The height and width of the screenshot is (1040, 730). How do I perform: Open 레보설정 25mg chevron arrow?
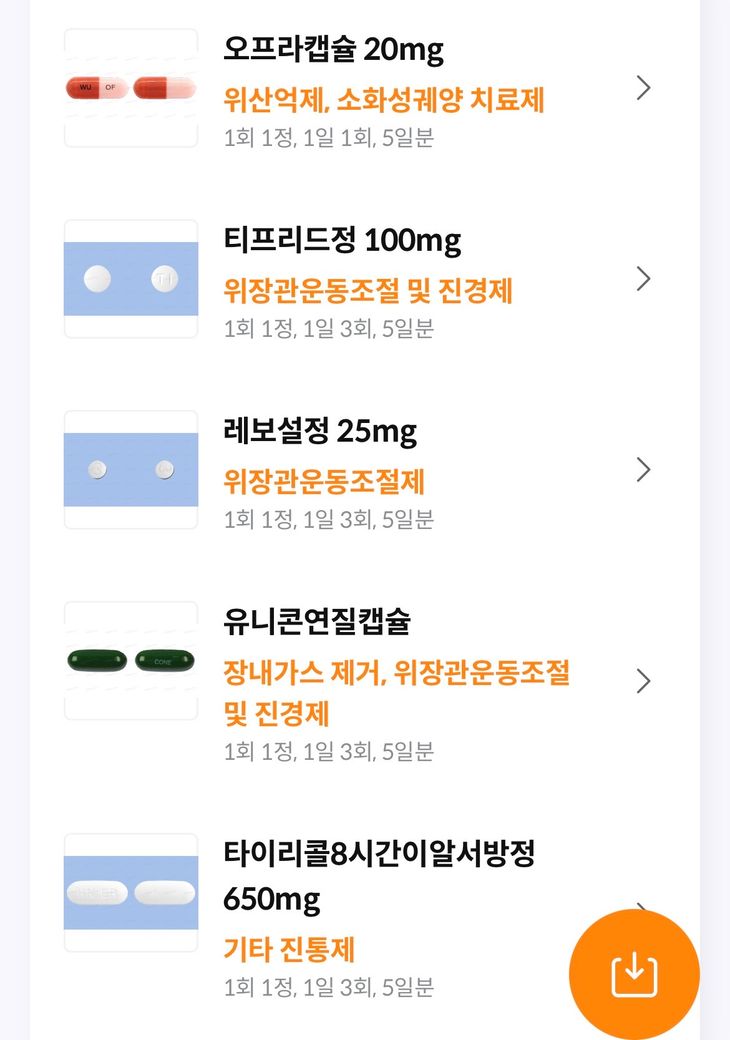pos(643,470)
